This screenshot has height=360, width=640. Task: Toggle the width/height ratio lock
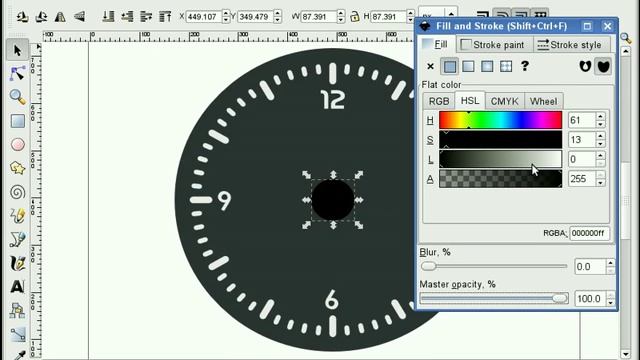tap(355, 17)
